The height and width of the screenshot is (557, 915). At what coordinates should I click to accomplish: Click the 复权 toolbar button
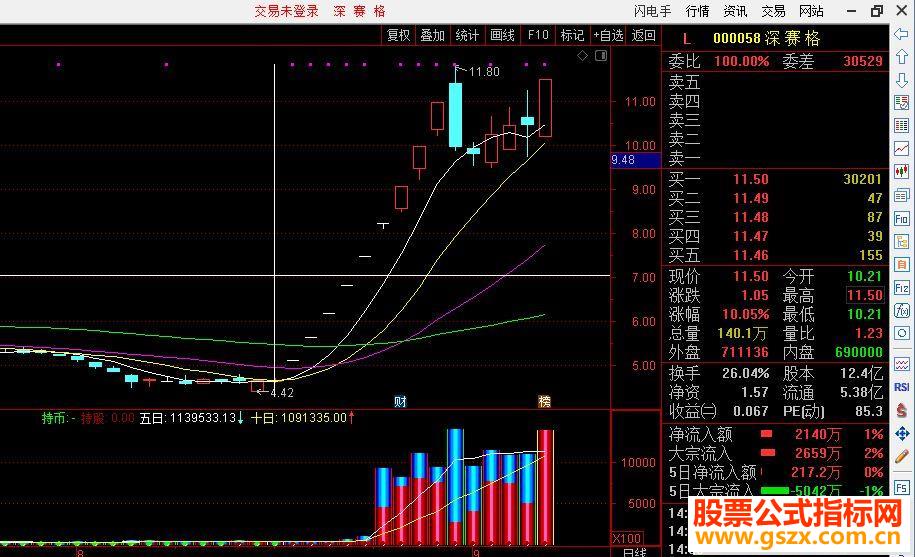coord(399,36)
